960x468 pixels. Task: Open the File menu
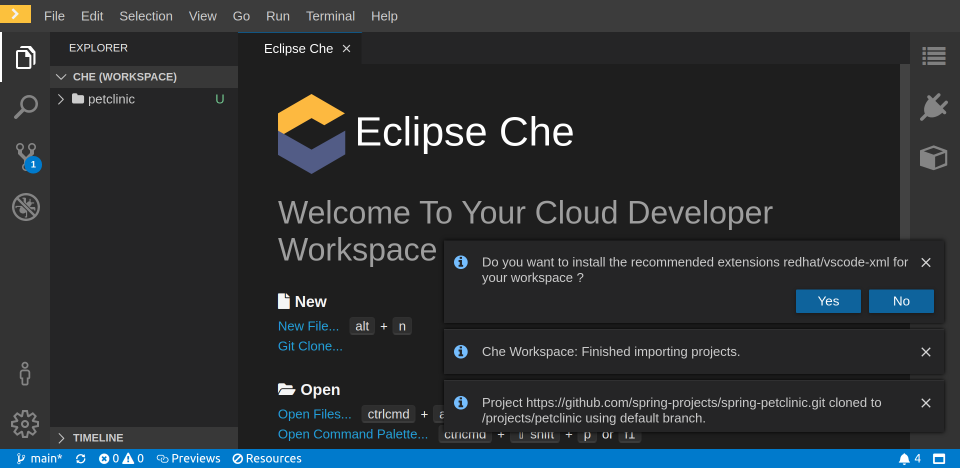point(54,16)
